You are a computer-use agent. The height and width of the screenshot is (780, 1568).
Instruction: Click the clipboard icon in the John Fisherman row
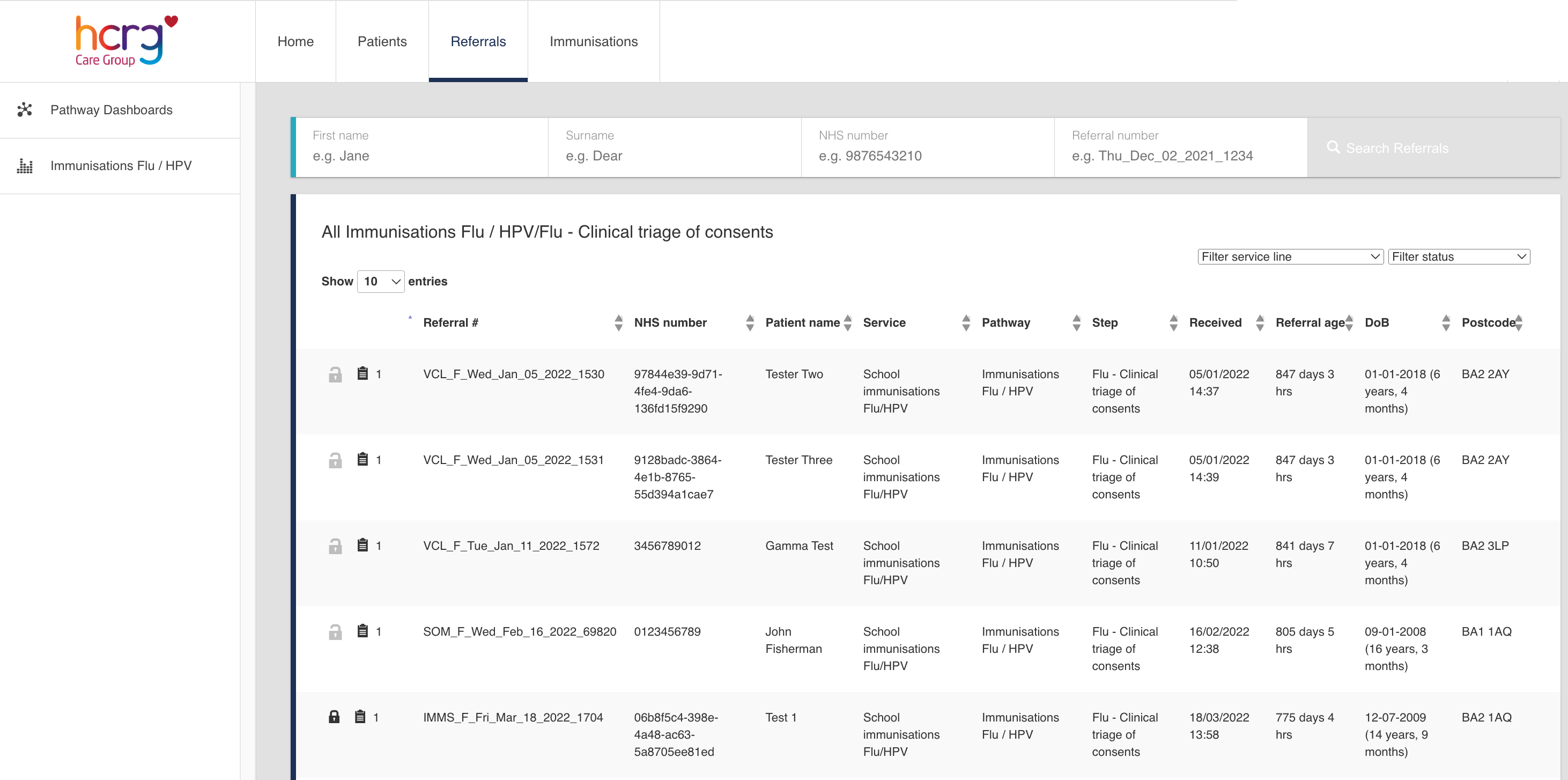click(x=362, y=631)
